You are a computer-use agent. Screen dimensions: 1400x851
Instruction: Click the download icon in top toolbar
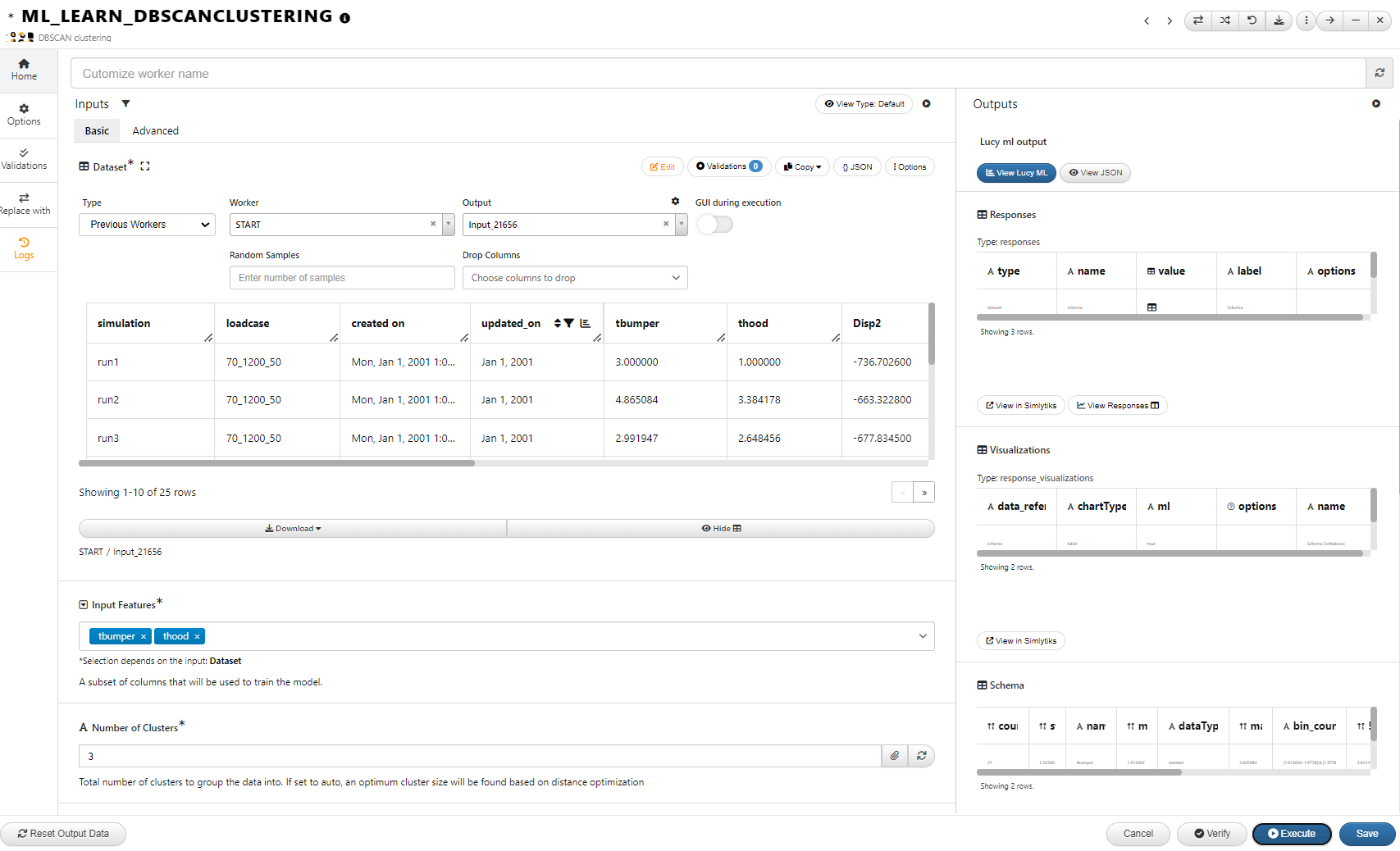1279,20
